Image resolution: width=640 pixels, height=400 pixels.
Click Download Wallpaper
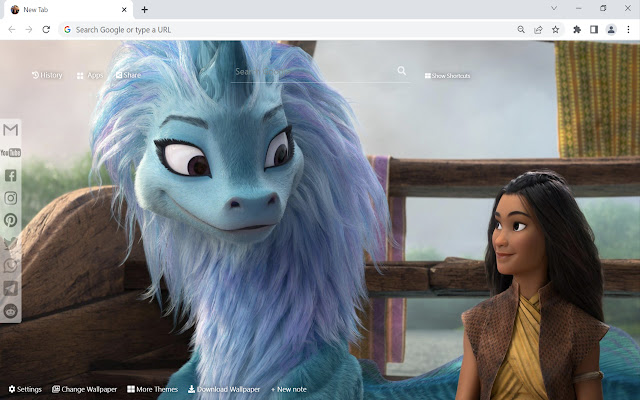click(x=224, y=389)
